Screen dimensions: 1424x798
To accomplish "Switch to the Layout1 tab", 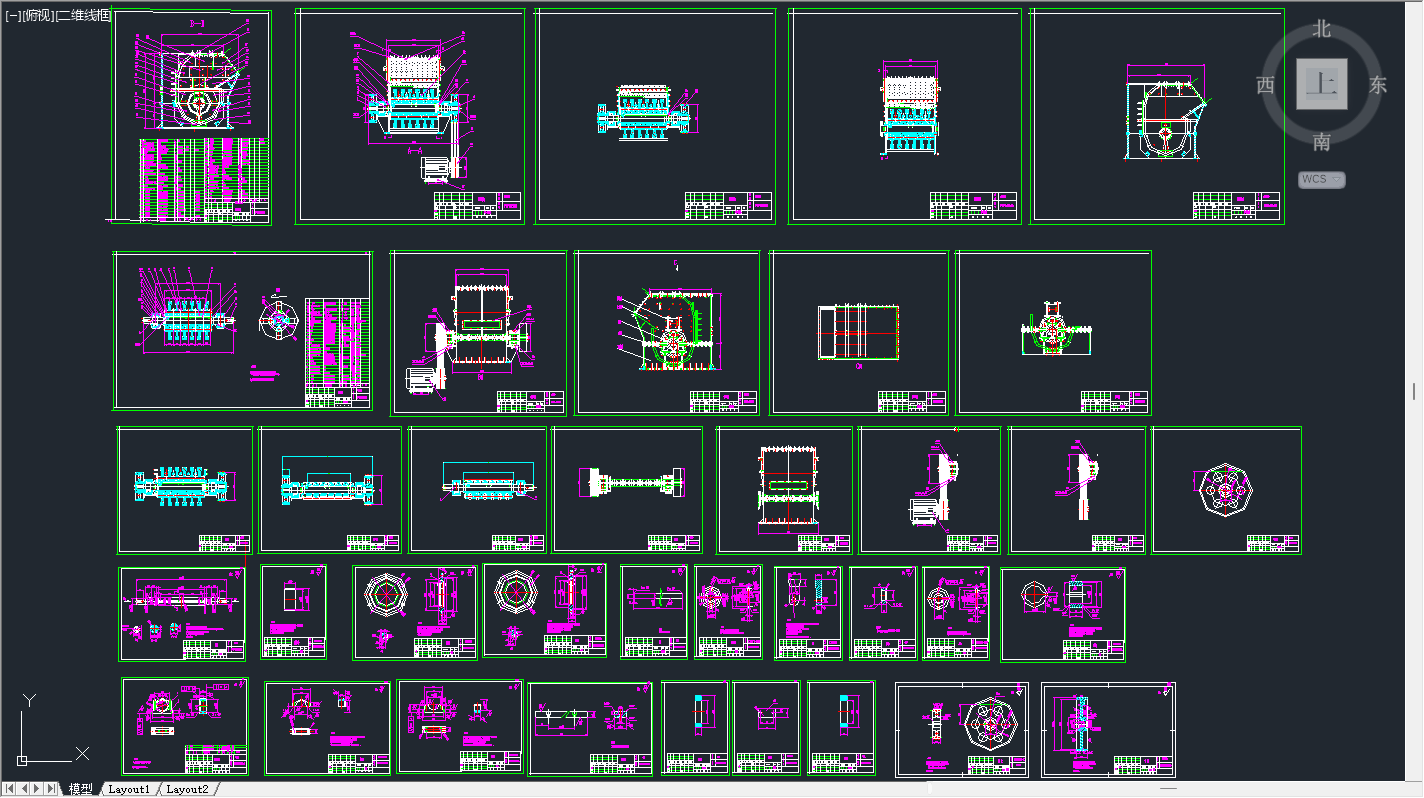I will (129, 790).
